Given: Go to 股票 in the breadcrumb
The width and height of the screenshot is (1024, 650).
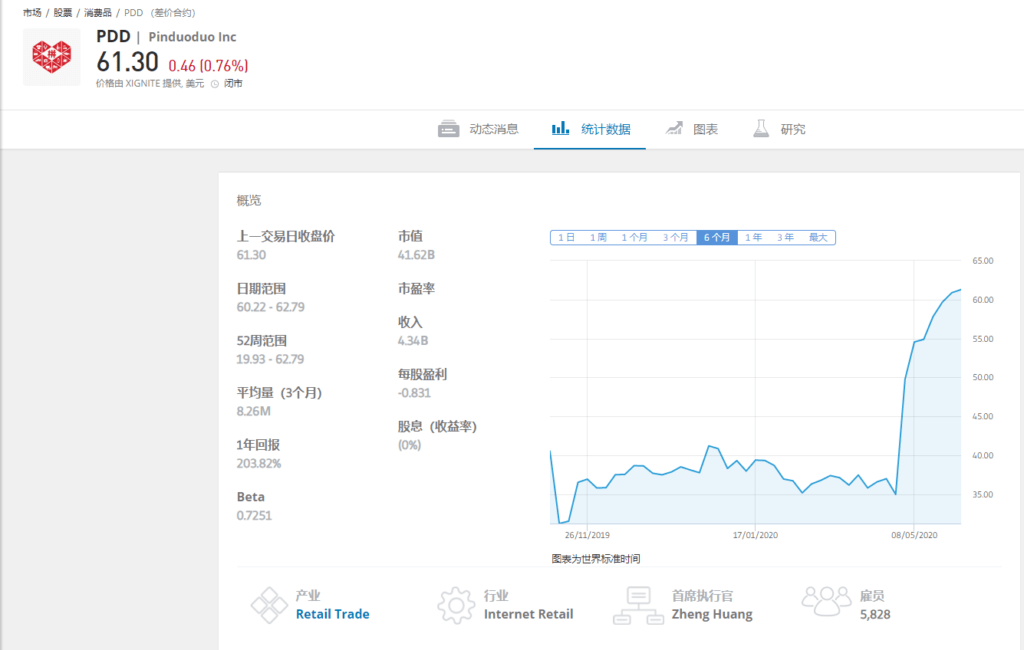Looking at the screenshot, I should coord(63,12).
